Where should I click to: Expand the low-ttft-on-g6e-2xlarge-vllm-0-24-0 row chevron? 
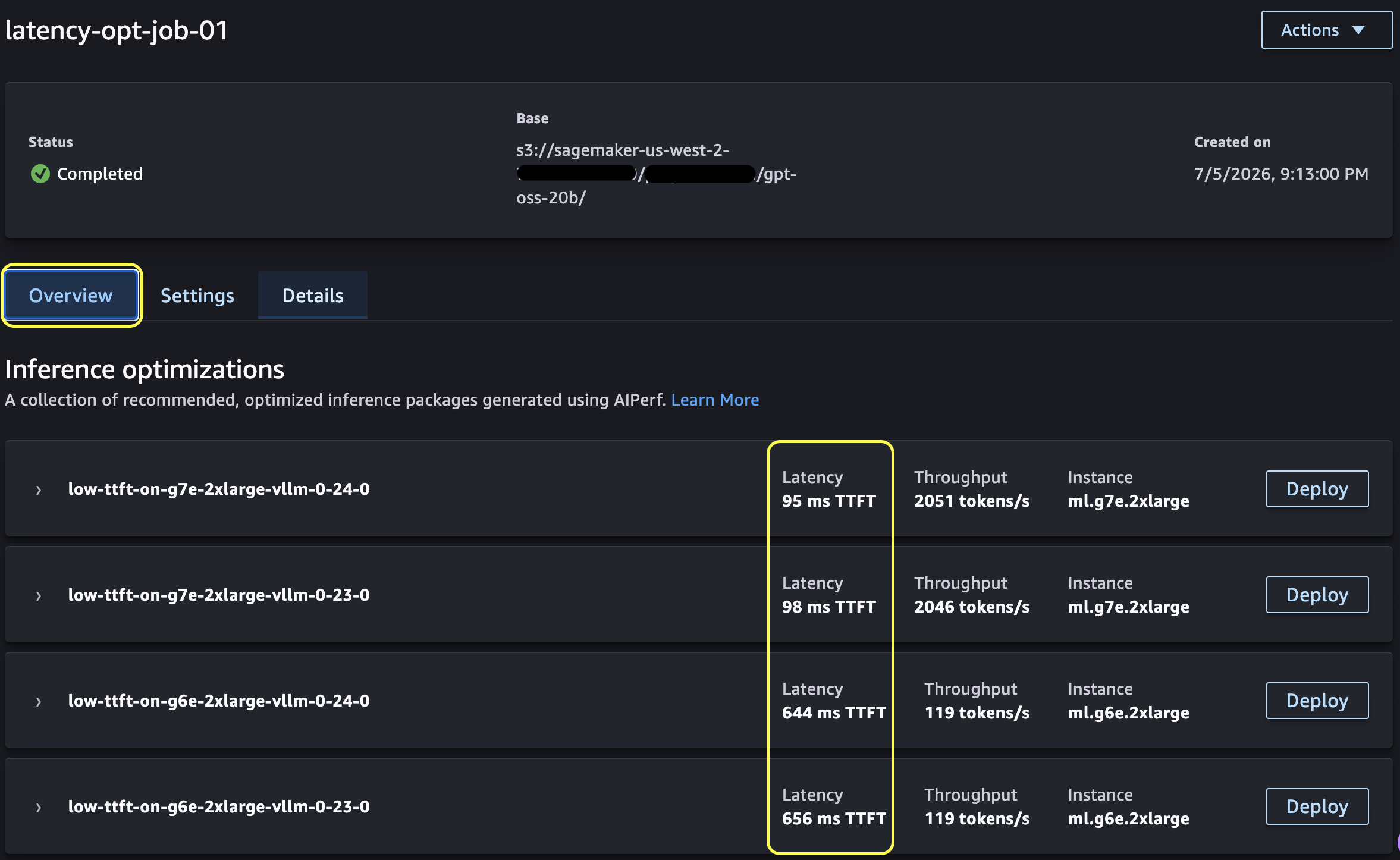tap(38, 702)
